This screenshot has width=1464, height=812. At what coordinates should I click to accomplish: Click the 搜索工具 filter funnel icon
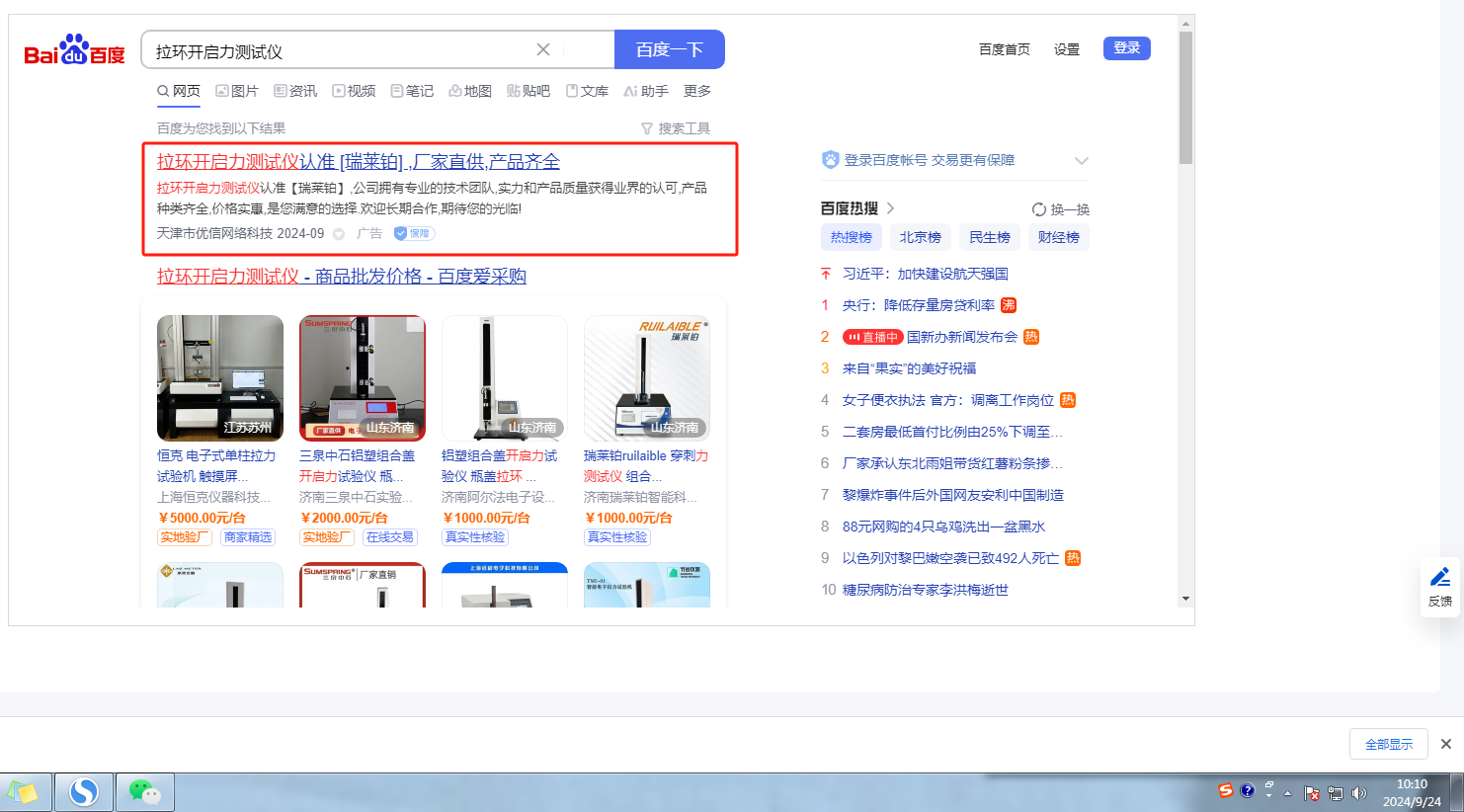pos(647,128)
